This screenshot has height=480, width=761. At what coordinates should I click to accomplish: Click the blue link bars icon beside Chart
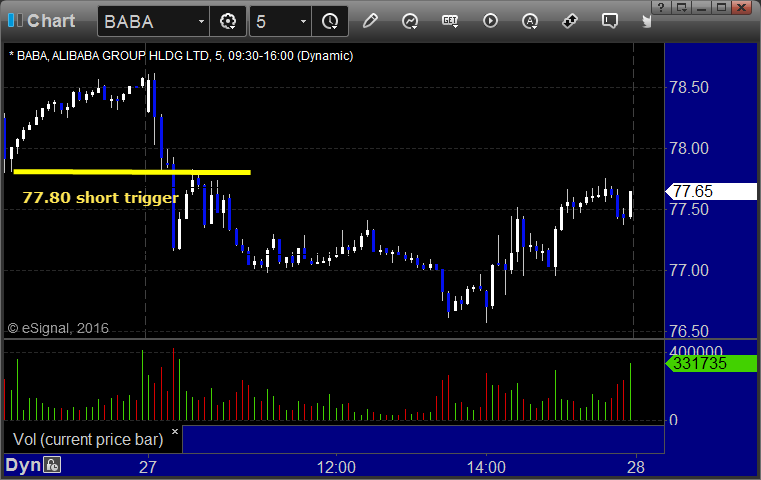pos(15,20)
